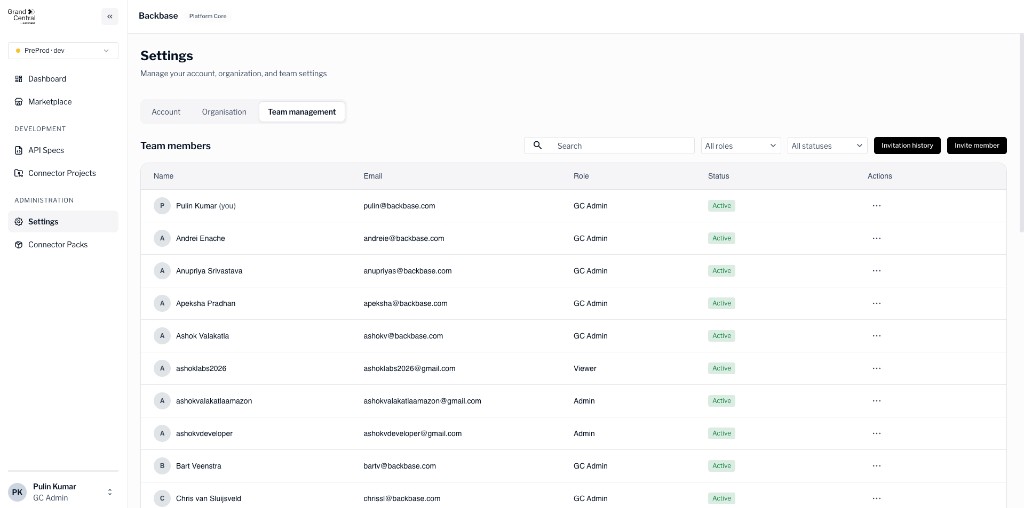
Task: Open the PreProd · dev environment dropdown
Action: (63, 50)
